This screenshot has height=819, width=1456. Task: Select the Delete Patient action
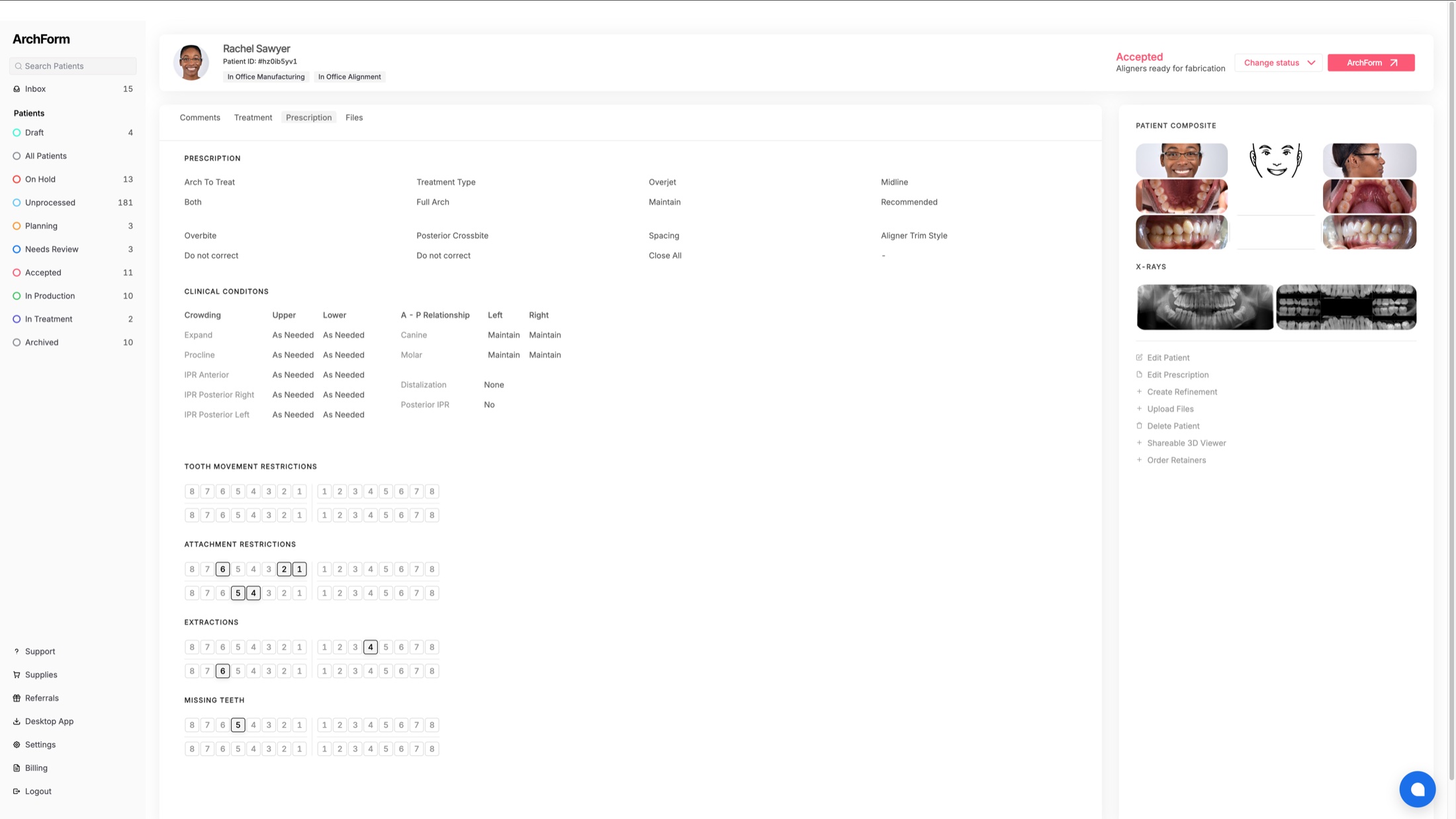click(x=1173, y=426)
